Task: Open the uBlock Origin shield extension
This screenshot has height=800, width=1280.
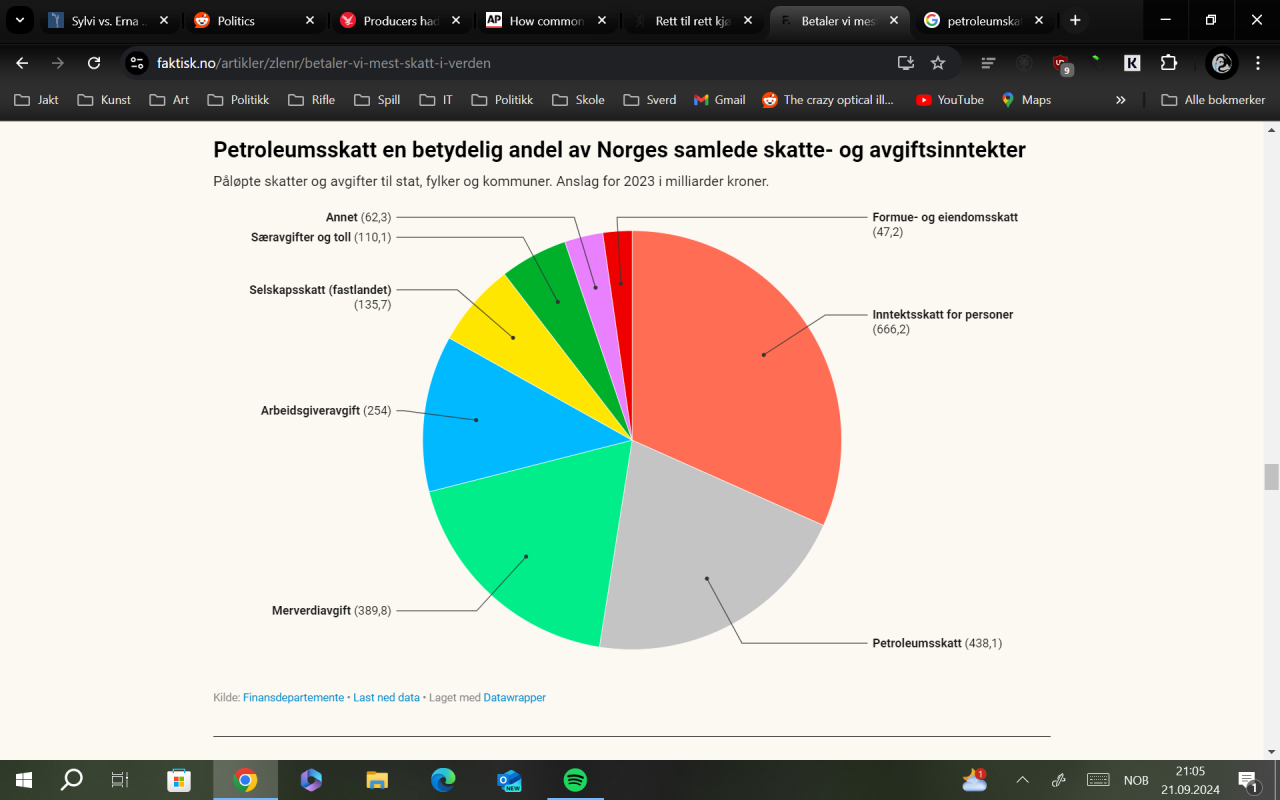Action: pos(1063,62)
